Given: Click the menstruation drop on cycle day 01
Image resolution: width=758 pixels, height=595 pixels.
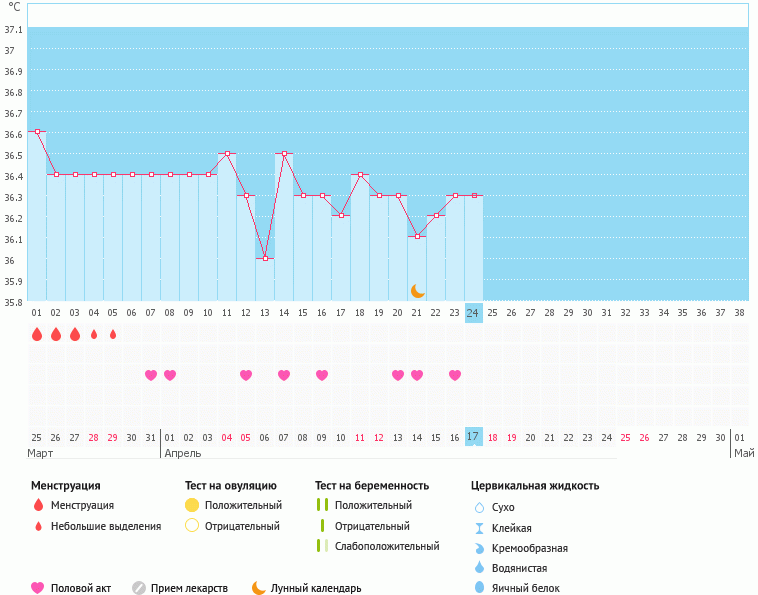Looking at the screenshot, I should [x=37, y=335].
